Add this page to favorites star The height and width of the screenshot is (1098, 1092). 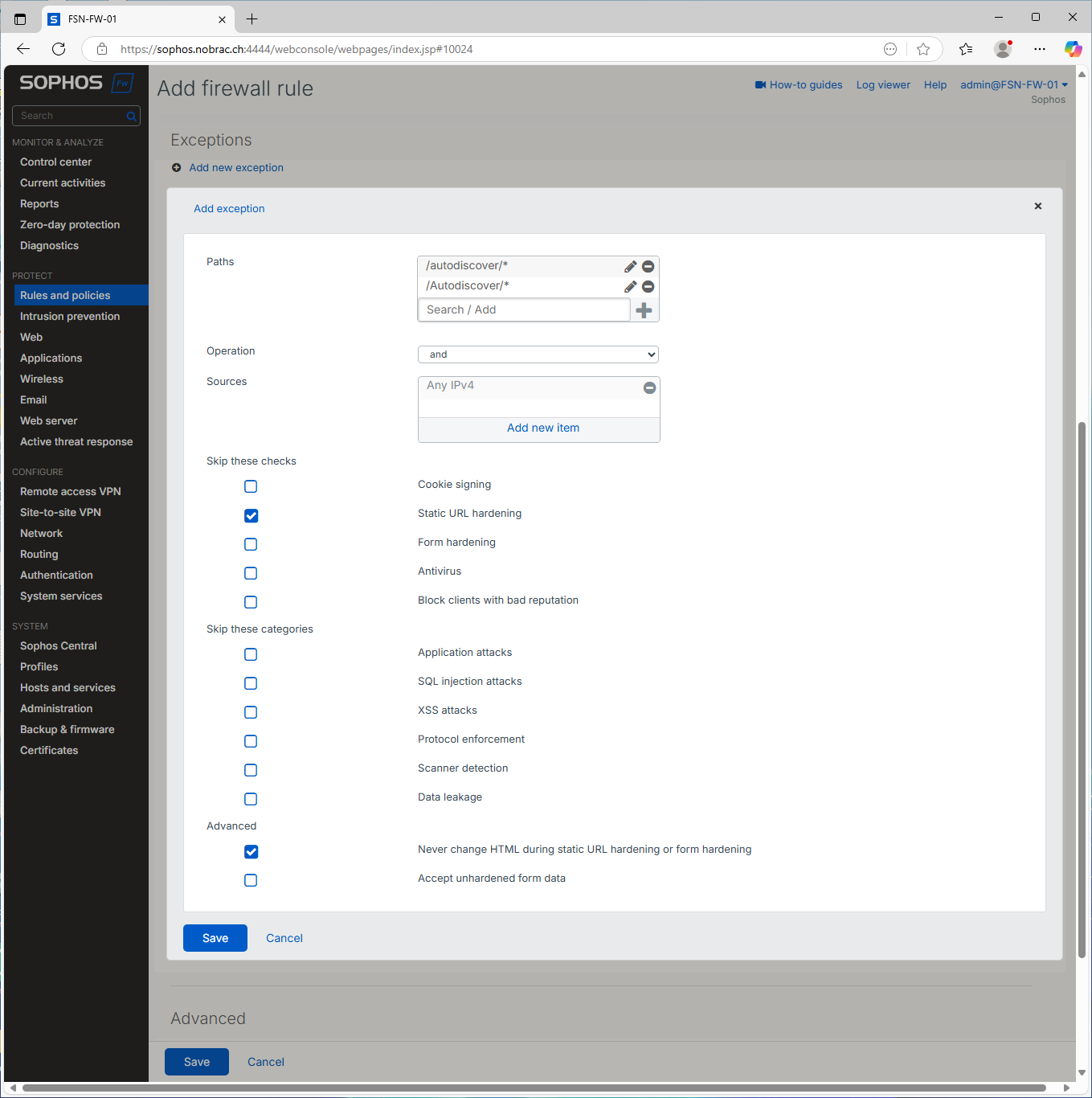tap(923, 49)
